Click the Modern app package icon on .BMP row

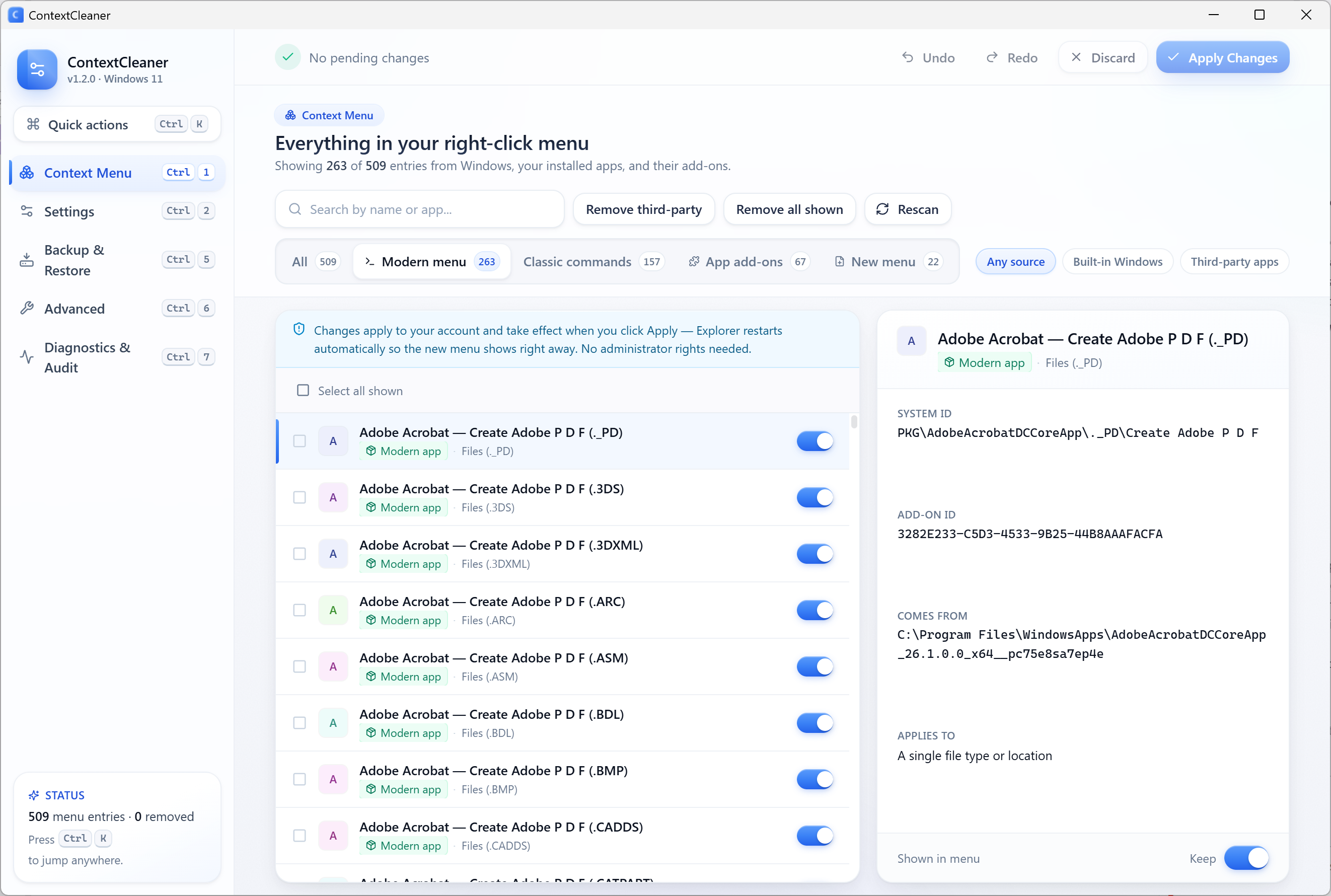(x=372, y=789)
